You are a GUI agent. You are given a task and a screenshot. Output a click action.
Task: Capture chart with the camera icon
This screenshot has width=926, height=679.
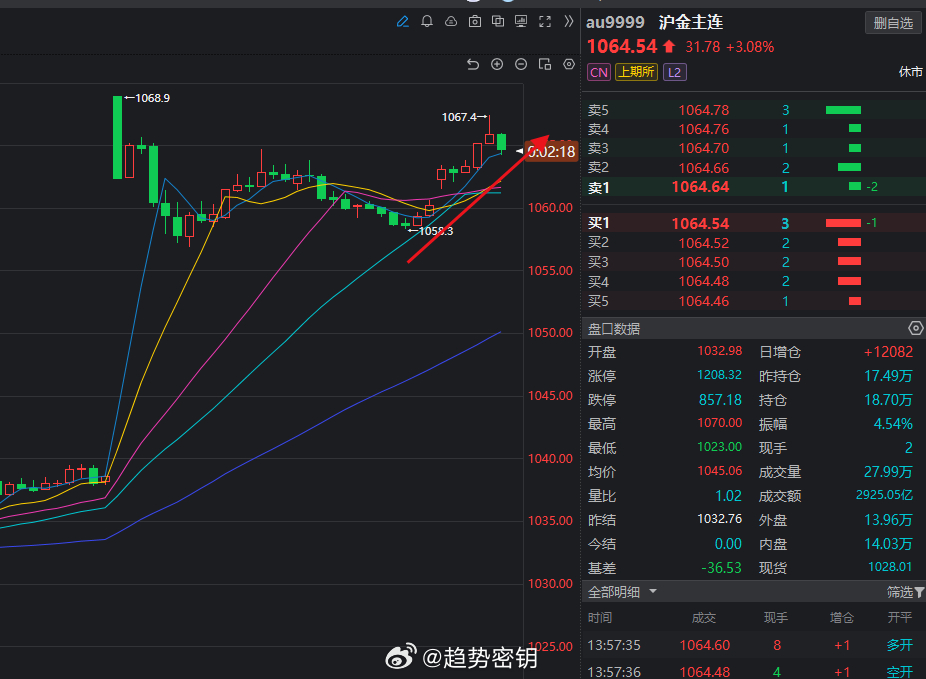point(475,21)
